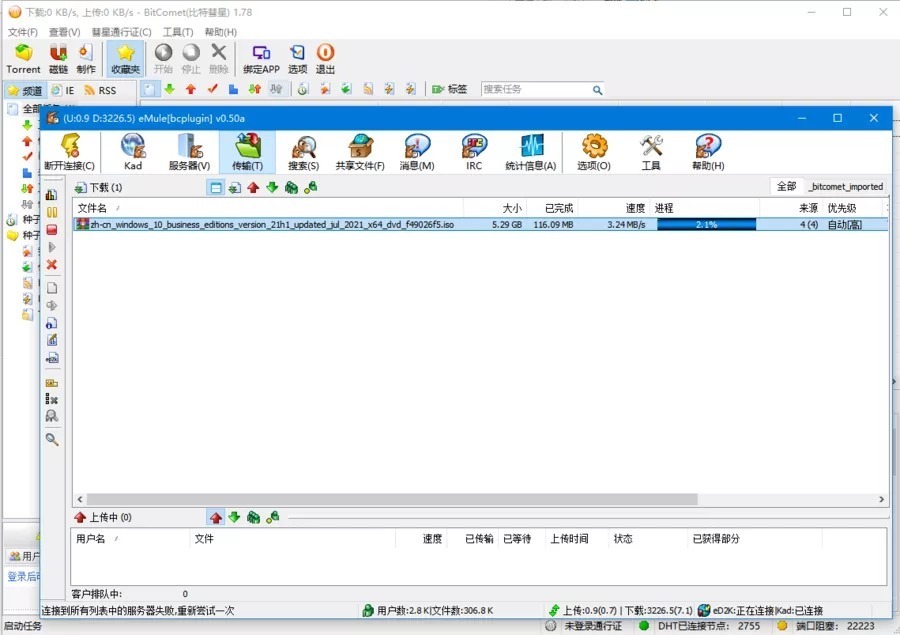Image resolution: width=900 pixels, height=635 pixels.
Task: Toggle the 收藏夹 favorites star button
Action: pyautogui.click(x=125, y=59)
